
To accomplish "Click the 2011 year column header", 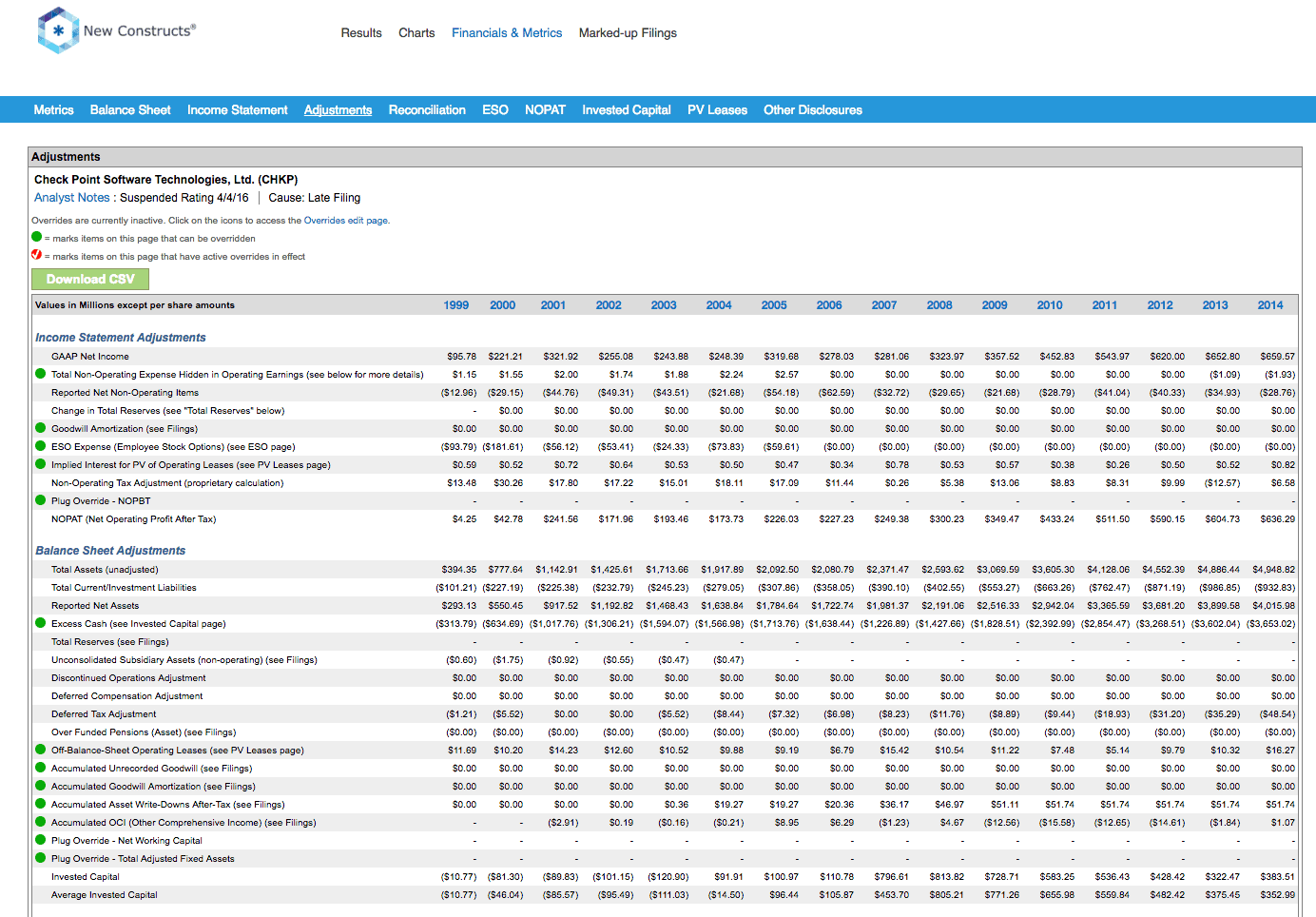I will pyautogui.click(x=1105, y=305).
